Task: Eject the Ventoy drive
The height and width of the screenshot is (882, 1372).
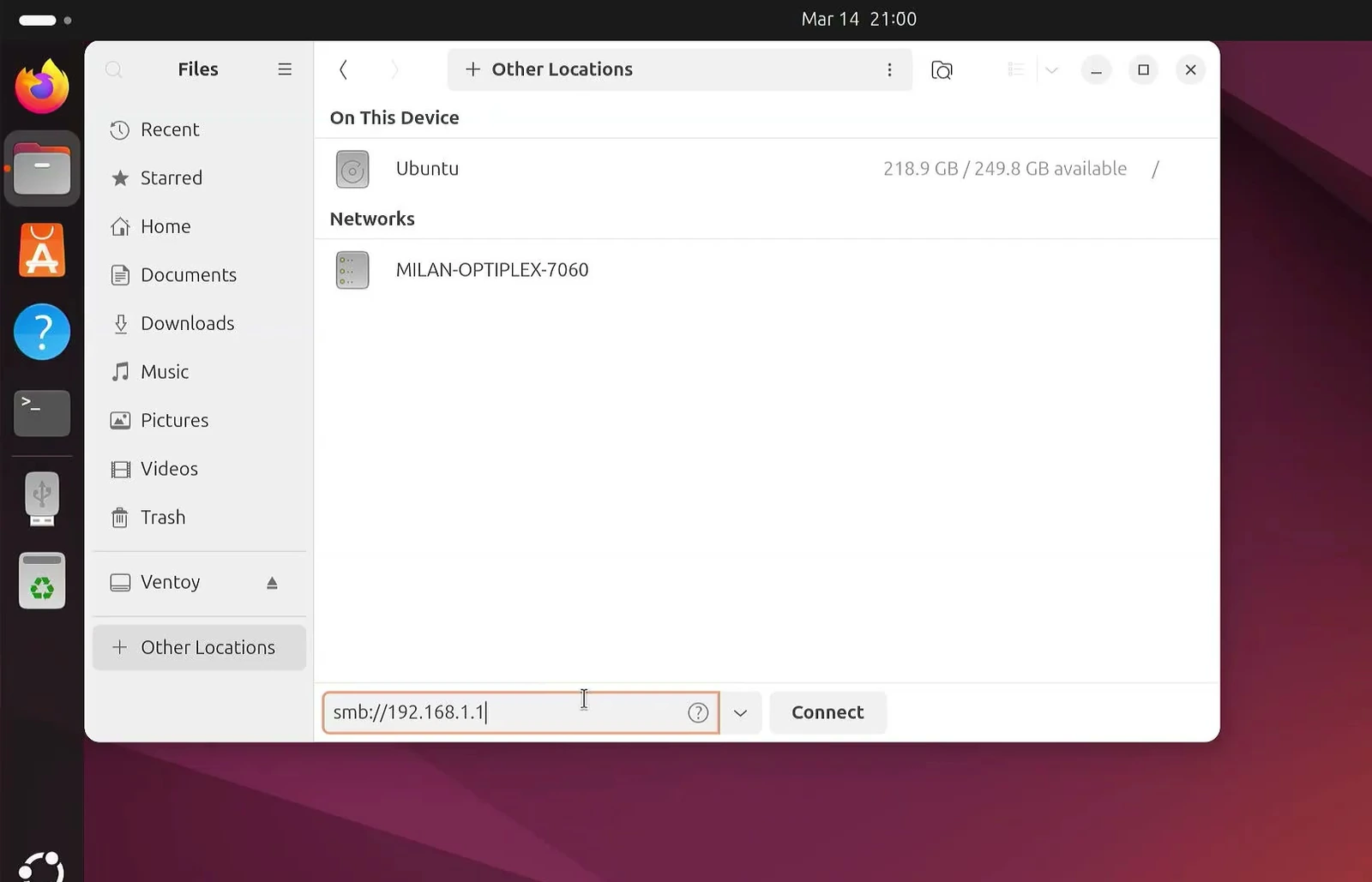Action: (272, 583)
